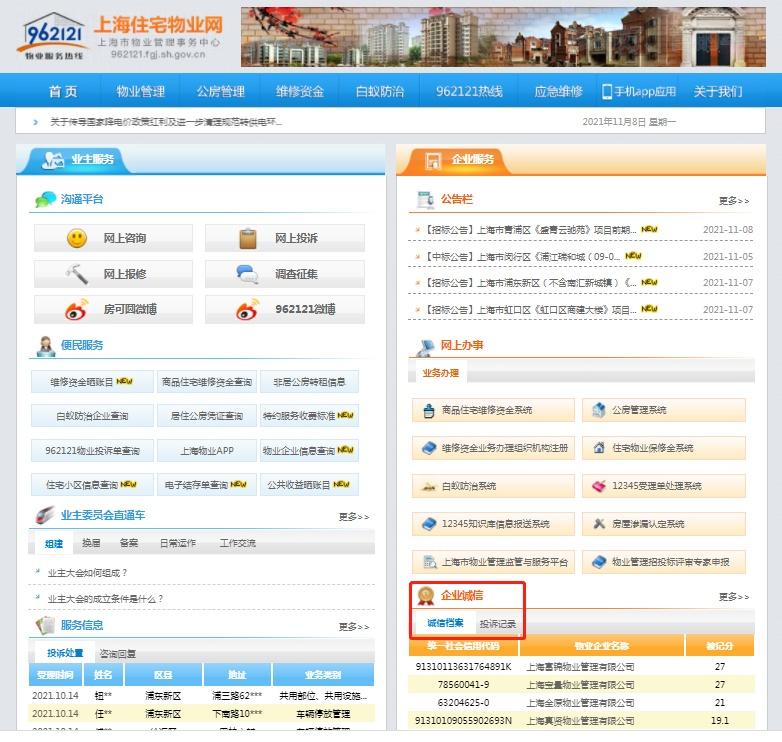The image size is (782, 742).
Task: Click the 手机app应用 phone icon in the nav bar
Action: point(607,91)
